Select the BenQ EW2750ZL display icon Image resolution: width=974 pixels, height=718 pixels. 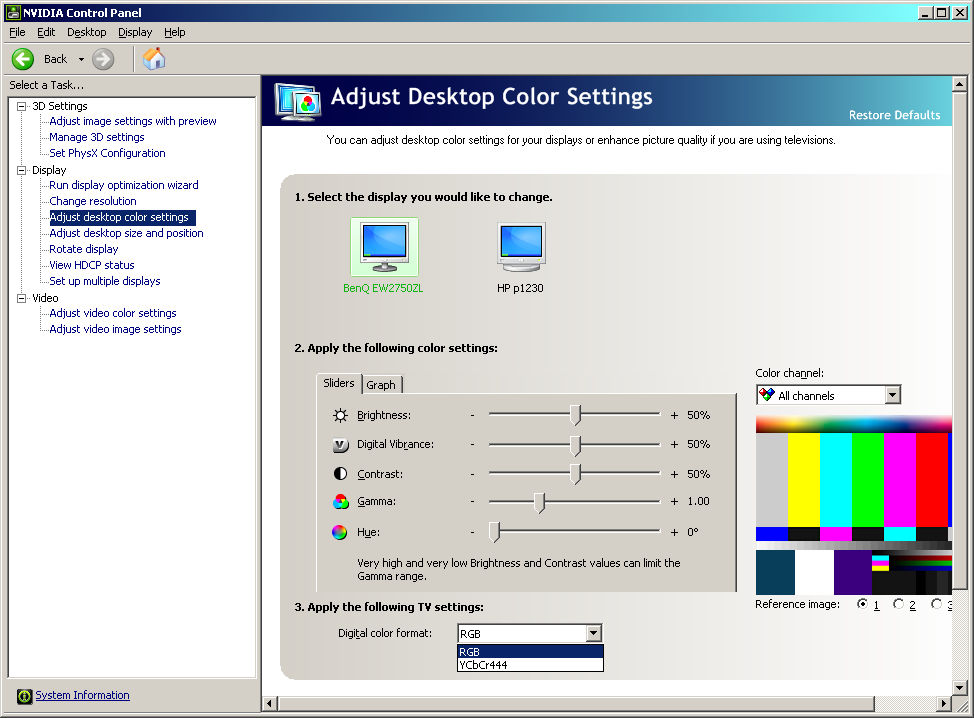[385, 247]
